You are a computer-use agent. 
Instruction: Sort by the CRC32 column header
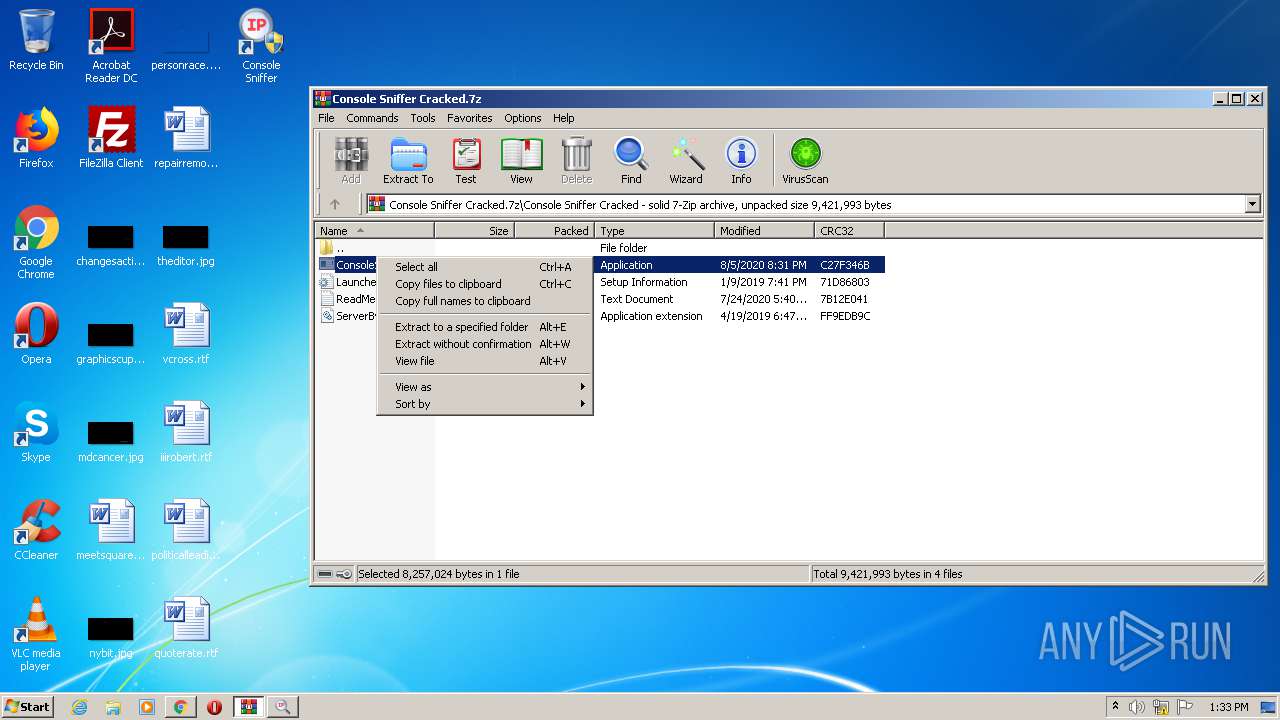click(x=849, y=231)
